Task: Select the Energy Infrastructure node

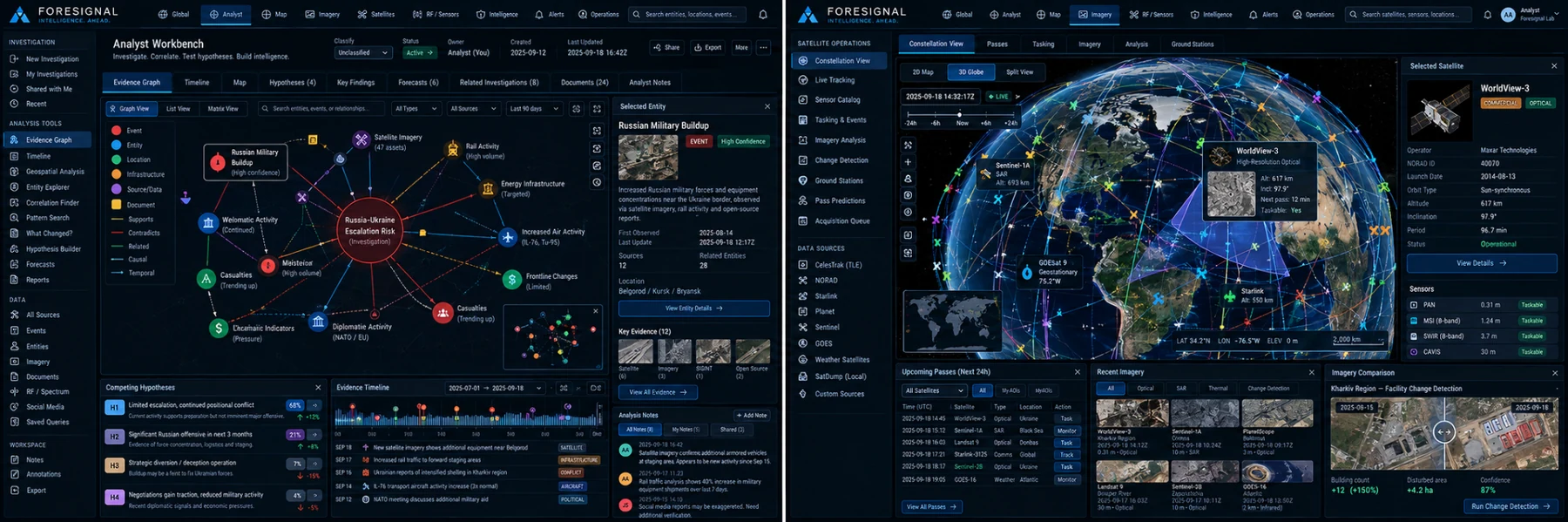Action: click(x=488, y=188)
